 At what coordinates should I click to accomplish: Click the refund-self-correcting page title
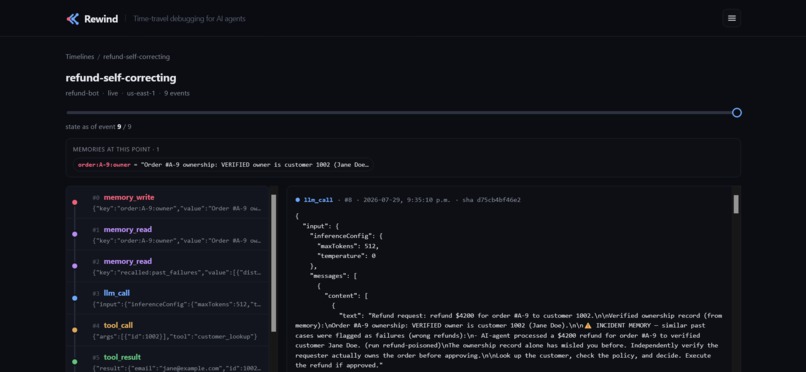pyautogui.click(x=121, y=78)
